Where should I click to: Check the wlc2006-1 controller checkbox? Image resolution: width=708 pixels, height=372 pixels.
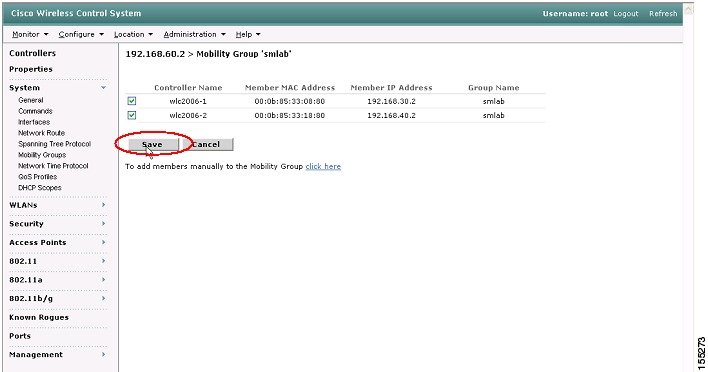[131, 101]
